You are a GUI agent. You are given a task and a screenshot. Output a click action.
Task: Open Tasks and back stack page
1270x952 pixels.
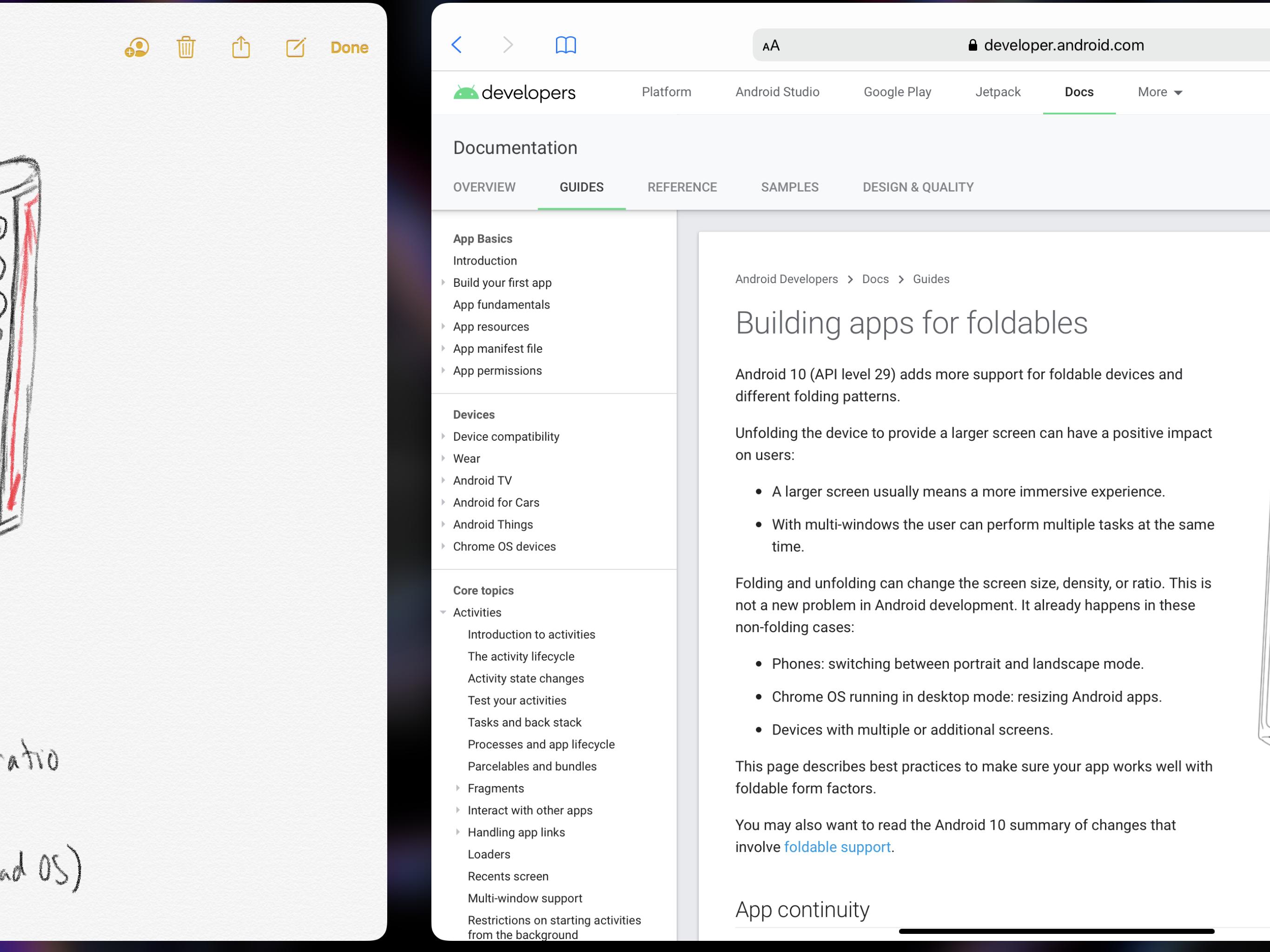(524, 722)
